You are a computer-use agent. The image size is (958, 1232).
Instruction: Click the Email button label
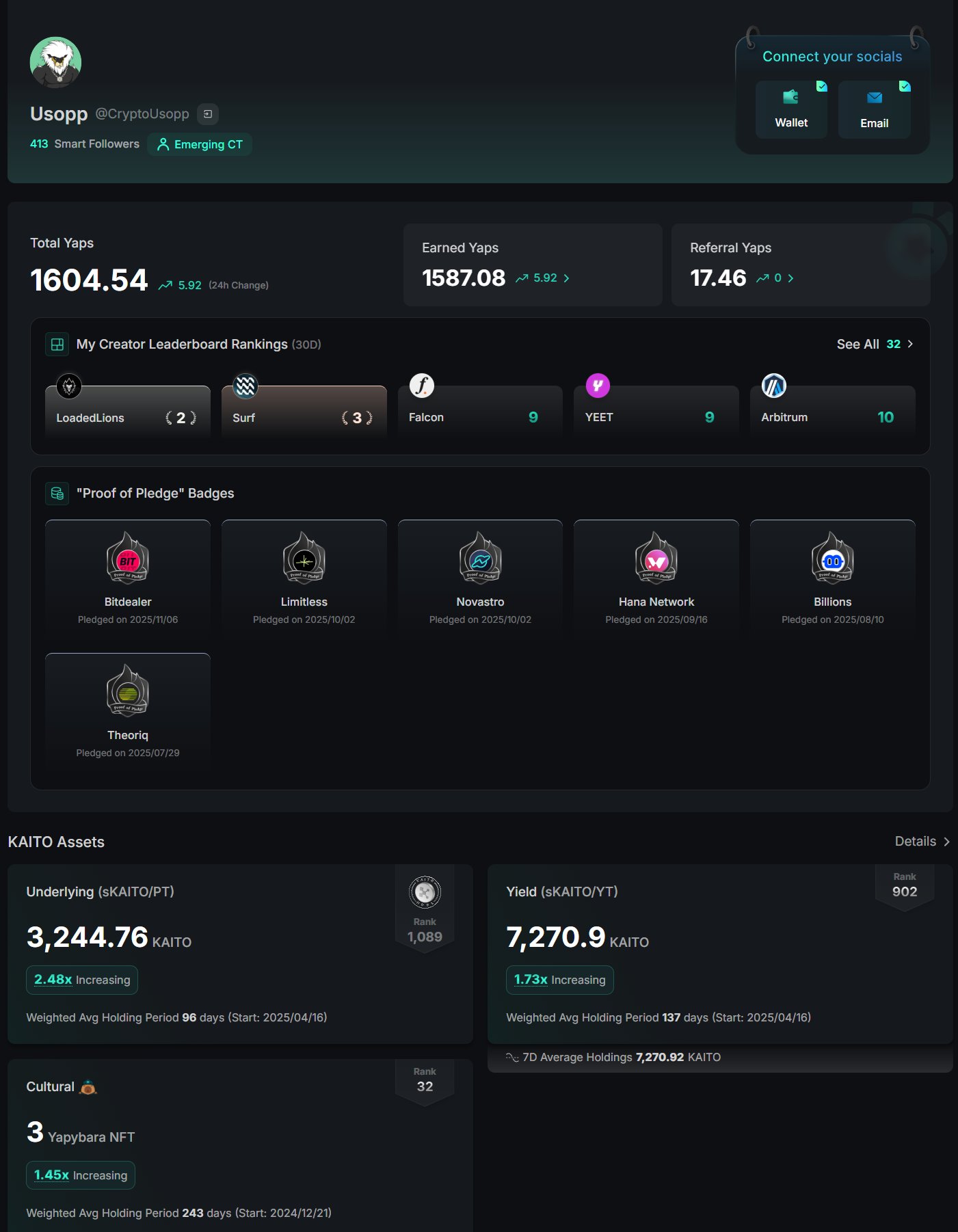pos(875,123)
